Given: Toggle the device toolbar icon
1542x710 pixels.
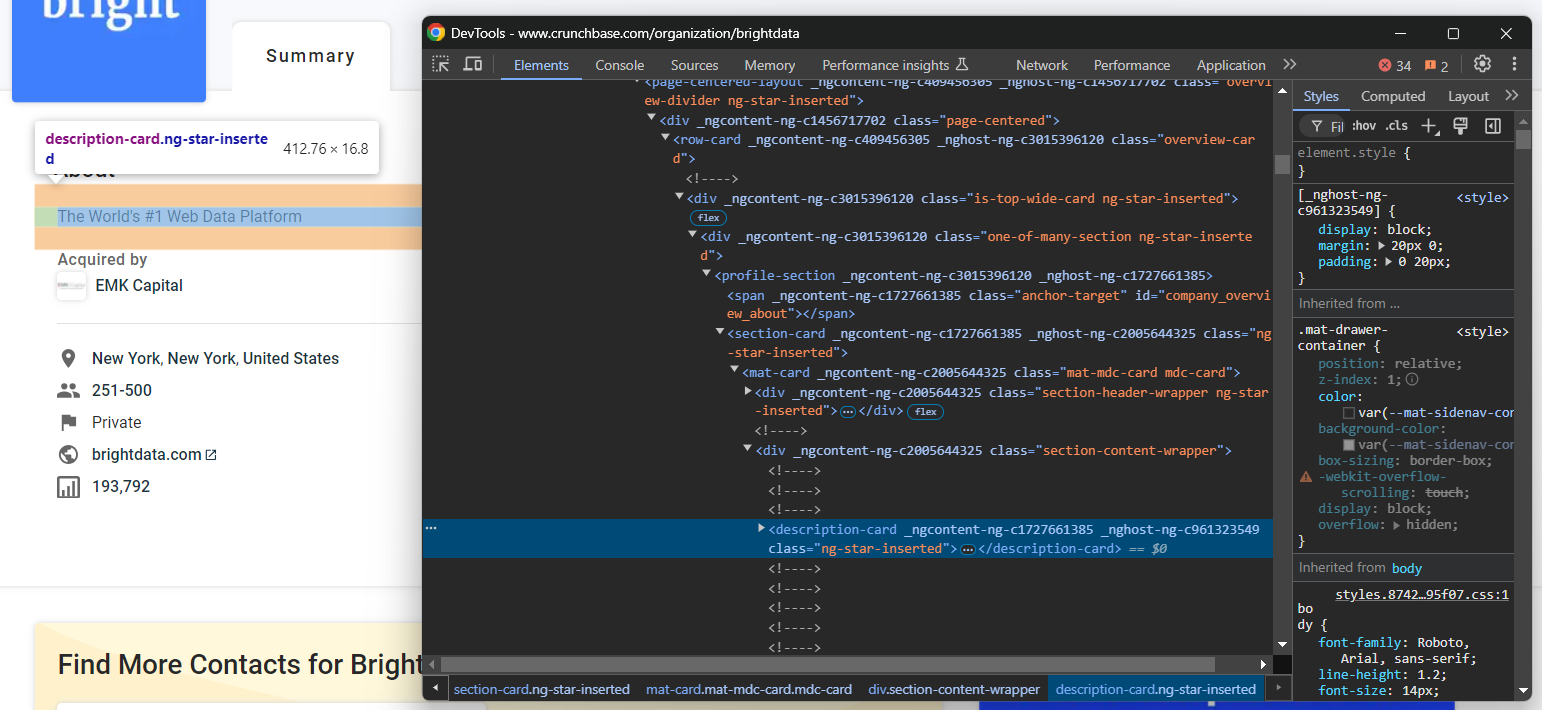Looking at the screenshot, I should tap(472, 63).
